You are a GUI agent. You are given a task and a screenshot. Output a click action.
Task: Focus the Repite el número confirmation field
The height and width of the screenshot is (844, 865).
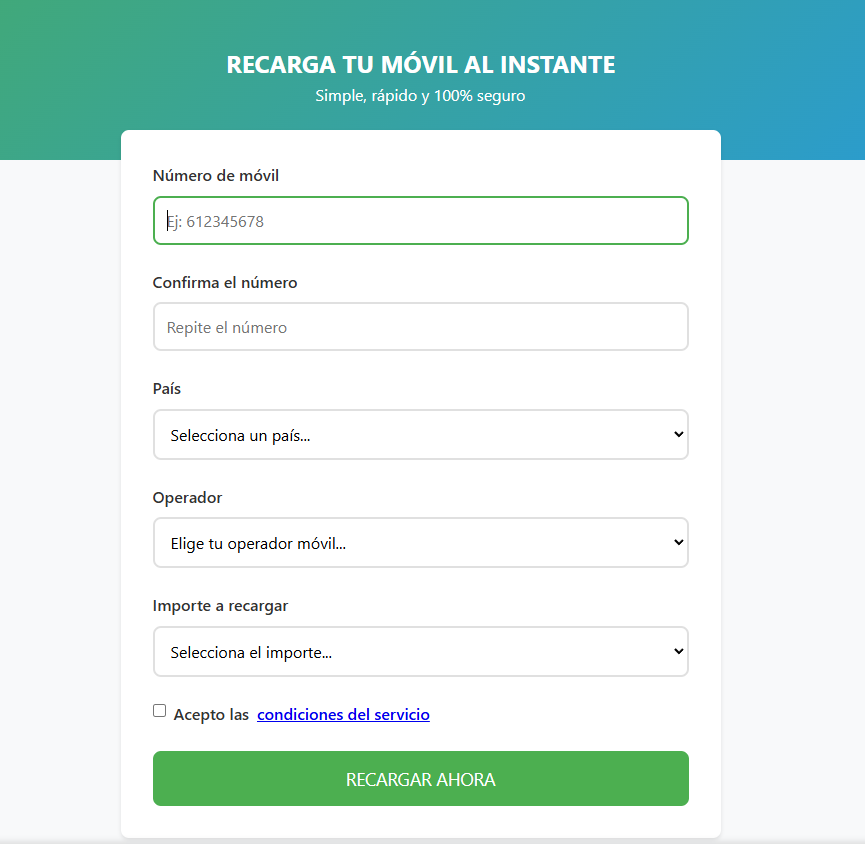(420, 326)
